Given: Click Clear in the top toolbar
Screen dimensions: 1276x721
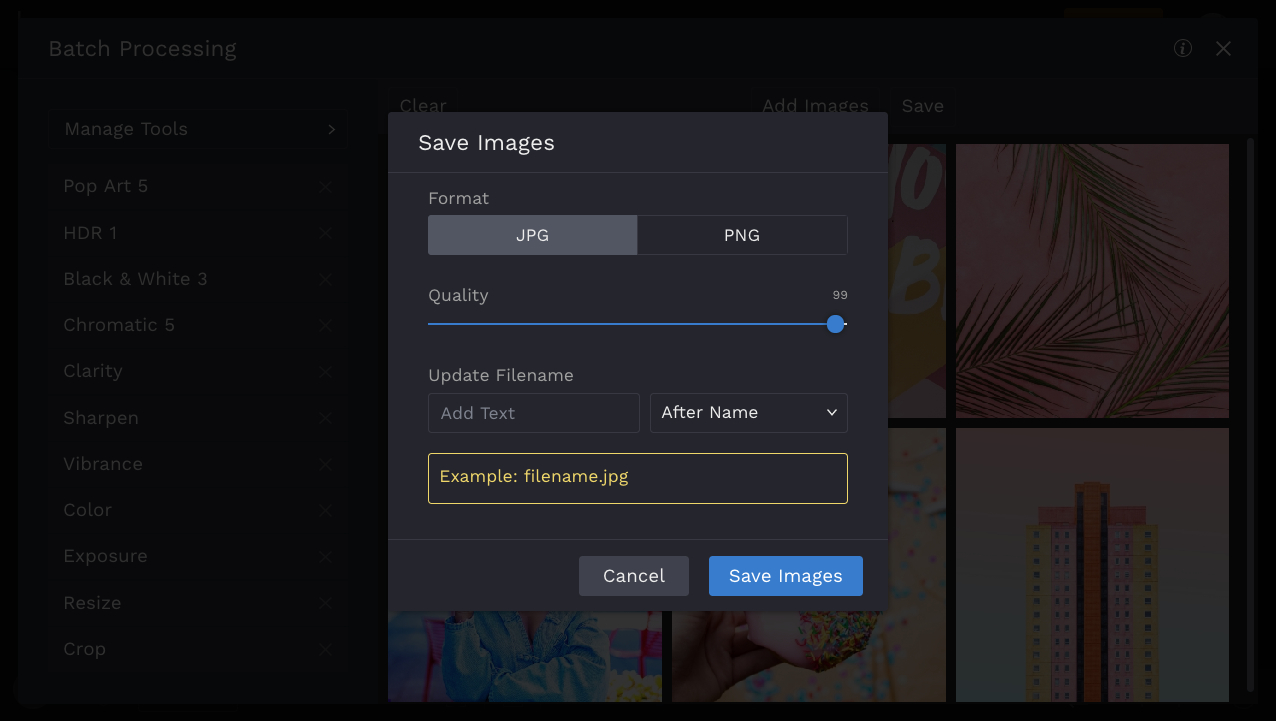Looking at the screenshot, I should pos(423,106).
